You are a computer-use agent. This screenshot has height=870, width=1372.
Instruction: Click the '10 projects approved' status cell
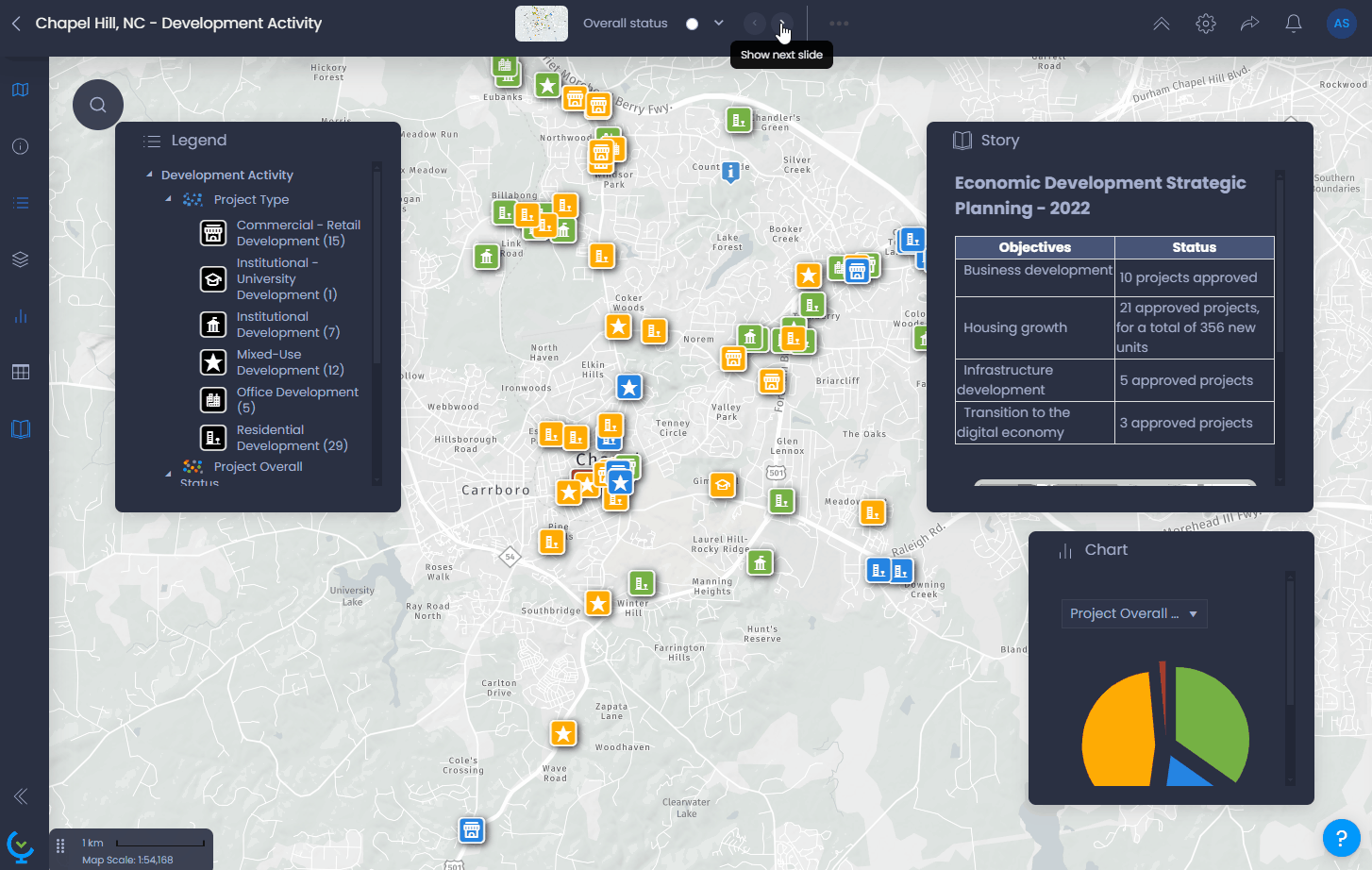click(1195, 277)
